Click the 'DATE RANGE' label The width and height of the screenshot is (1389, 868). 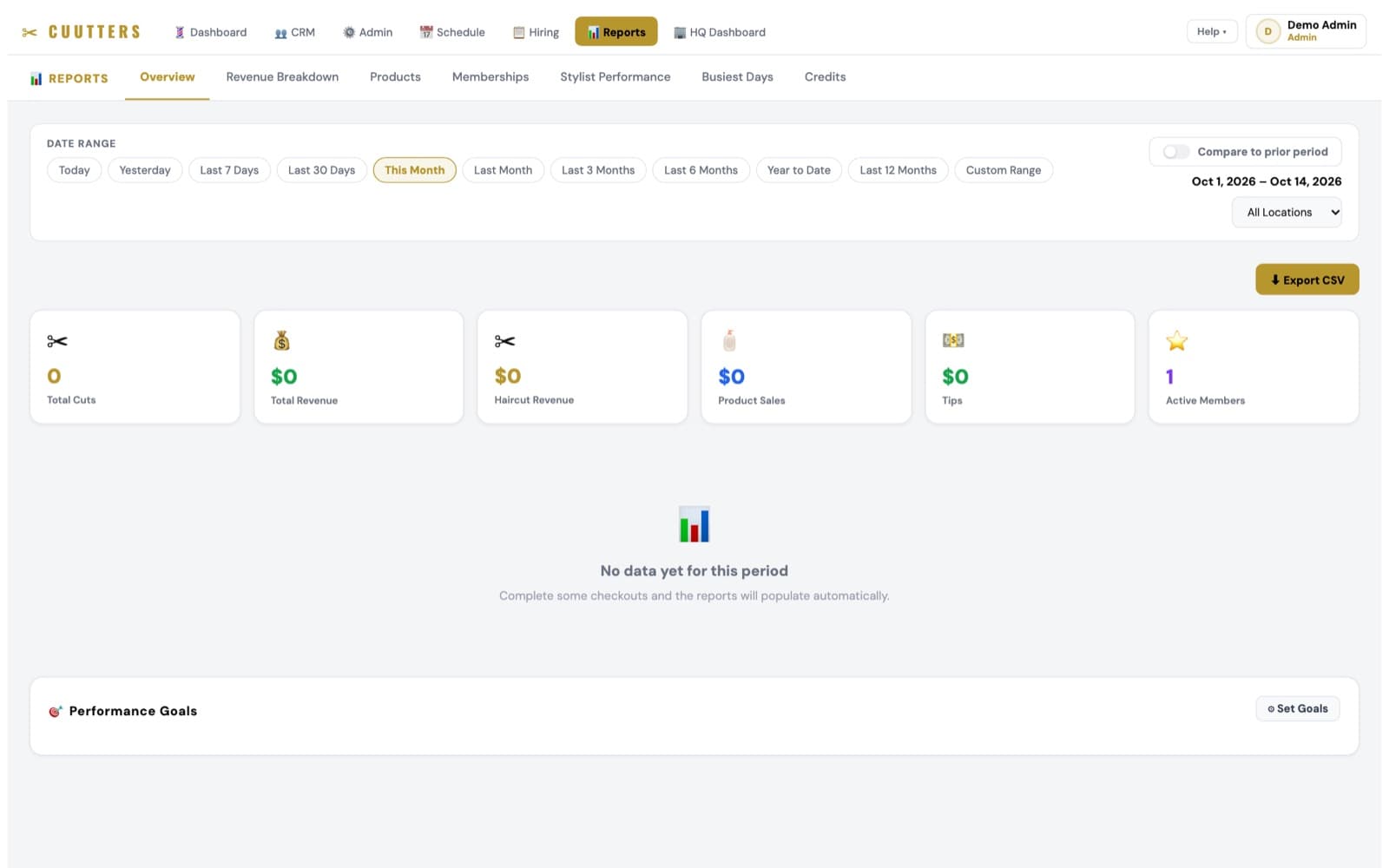(81, 143)
